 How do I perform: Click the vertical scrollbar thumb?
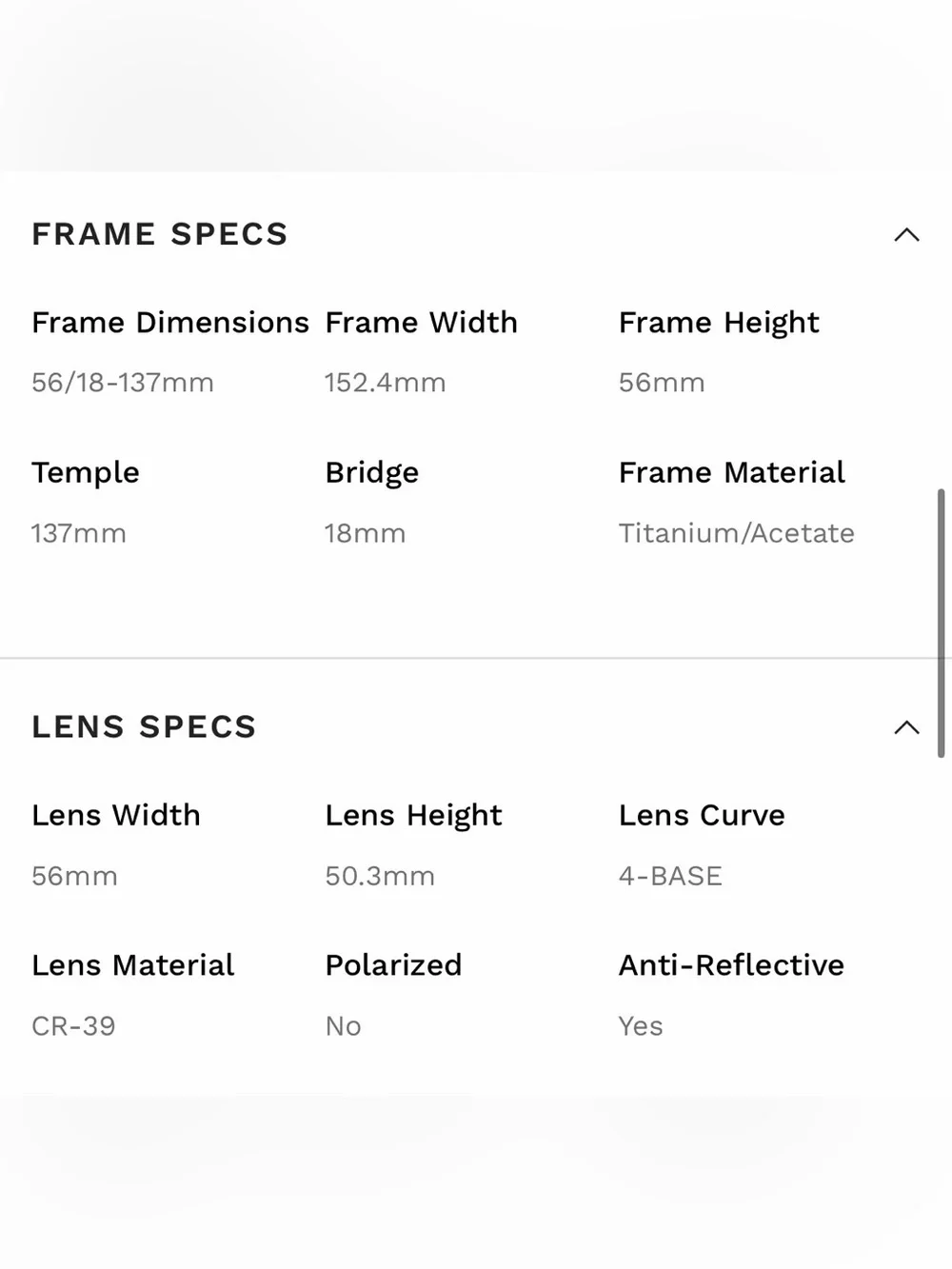(942, 624)
